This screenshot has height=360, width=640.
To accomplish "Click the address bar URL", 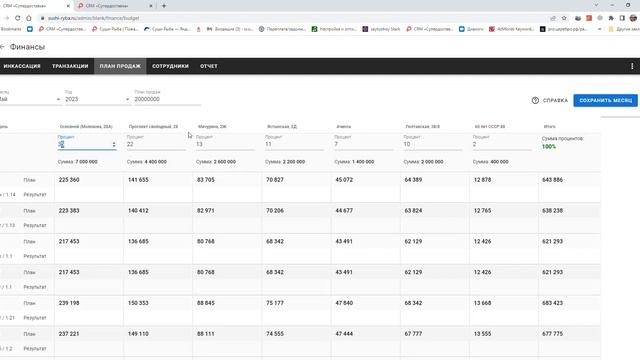I will click(93, 18).
